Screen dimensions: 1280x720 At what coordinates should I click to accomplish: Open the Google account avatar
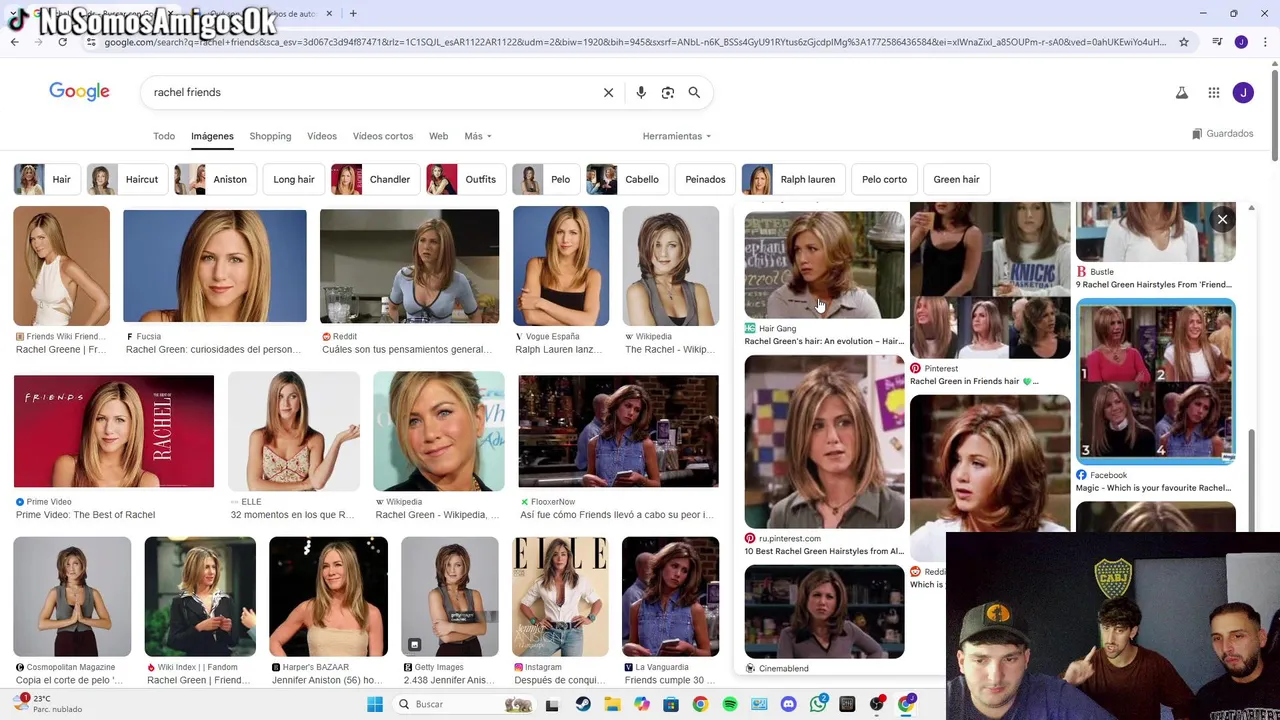pyautogui.click(x=1243, y=93)
